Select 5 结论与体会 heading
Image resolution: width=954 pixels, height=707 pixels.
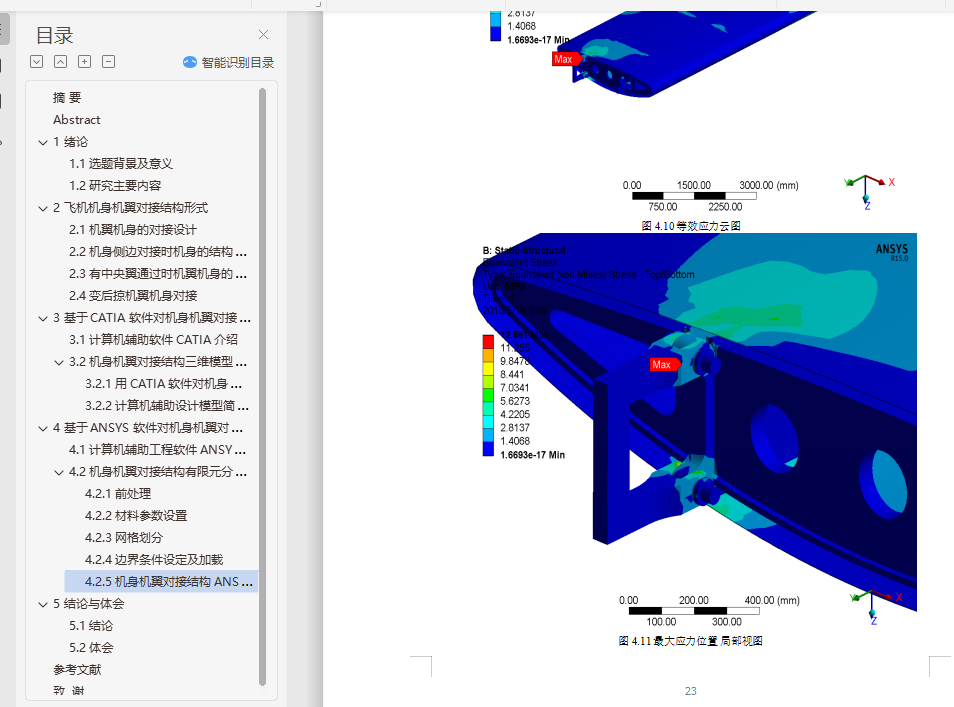89,604
